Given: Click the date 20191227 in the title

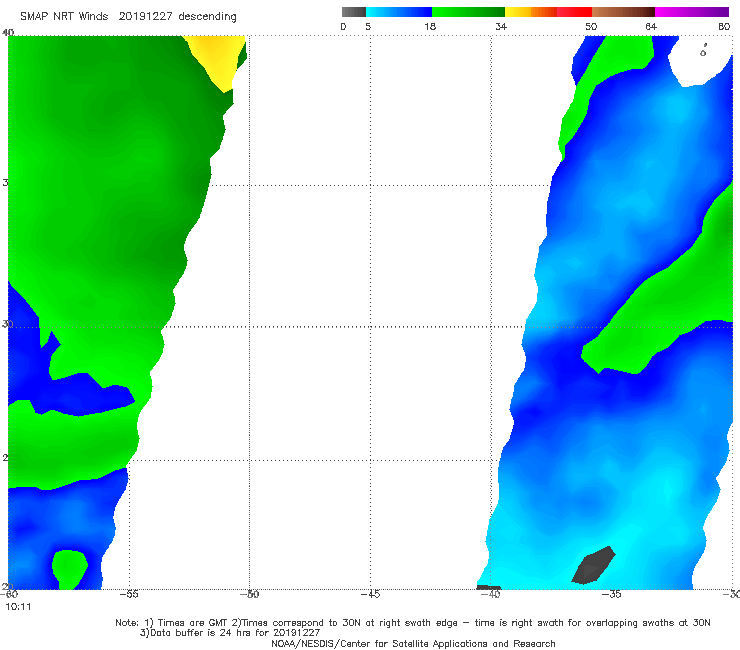Looking at the screenshot, I should point(145,17).
